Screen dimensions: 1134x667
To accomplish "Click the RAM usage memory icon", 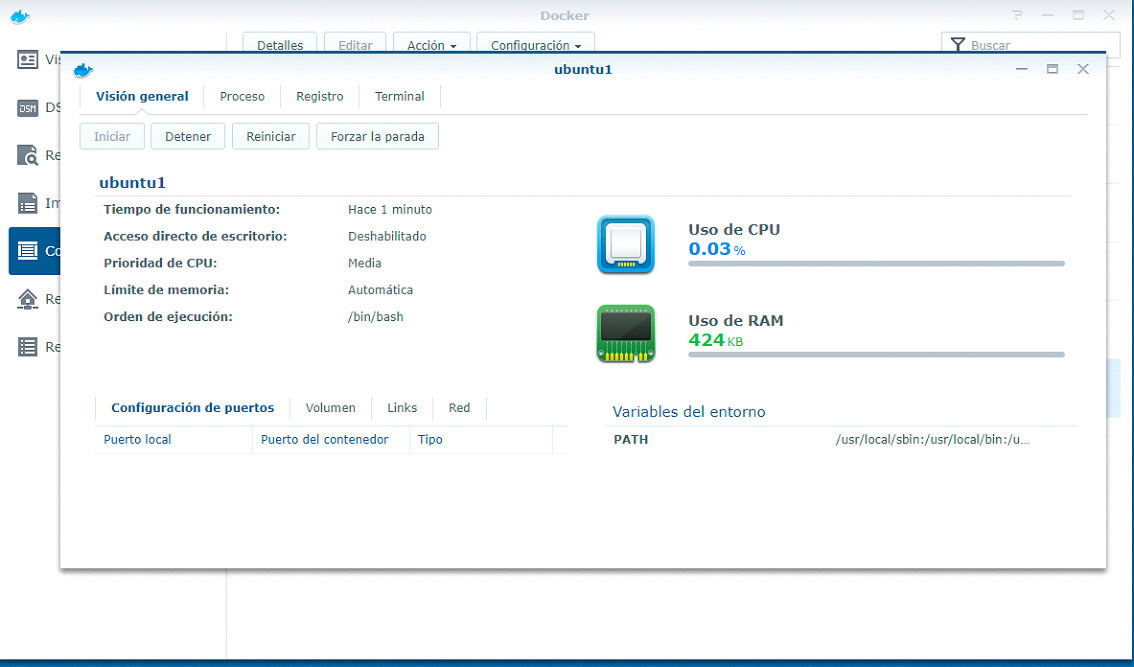I will [x=626, y=334].
